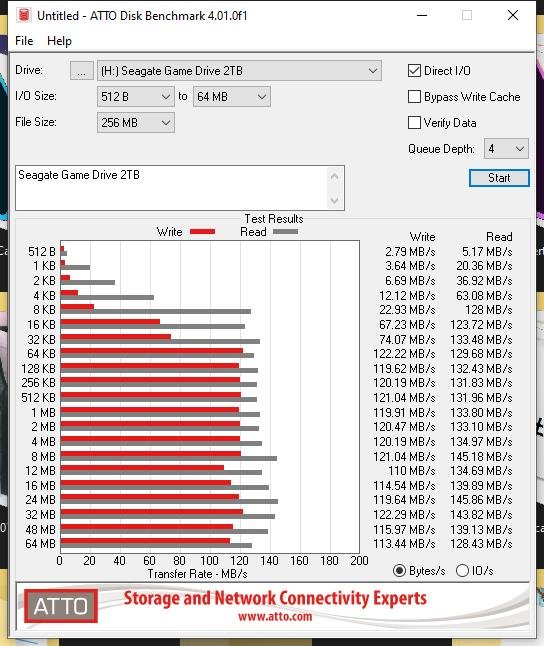Click the gray Read legend swatch
This screenshot has height=646, width=544.
[x=285, y=232]
